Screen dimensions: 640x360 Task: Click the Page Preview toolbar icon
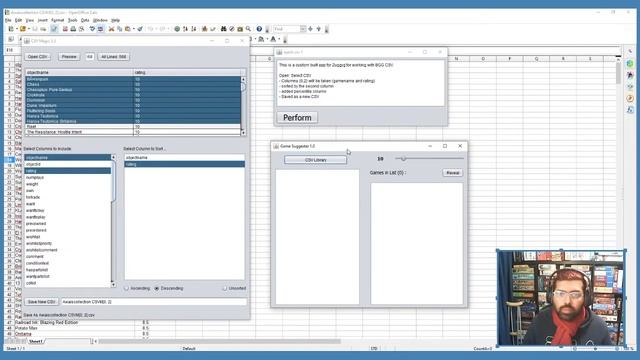82,29
